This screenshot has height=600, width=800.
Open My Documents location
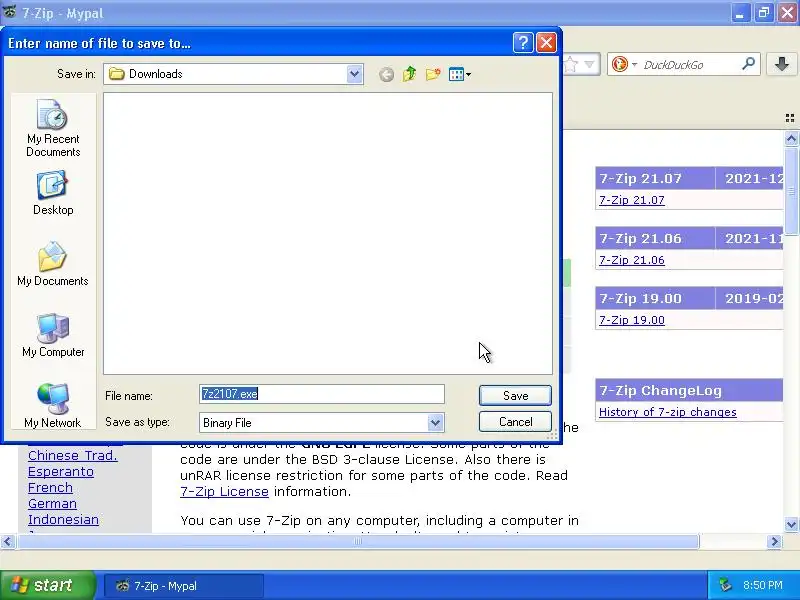[x=53, y=264]
